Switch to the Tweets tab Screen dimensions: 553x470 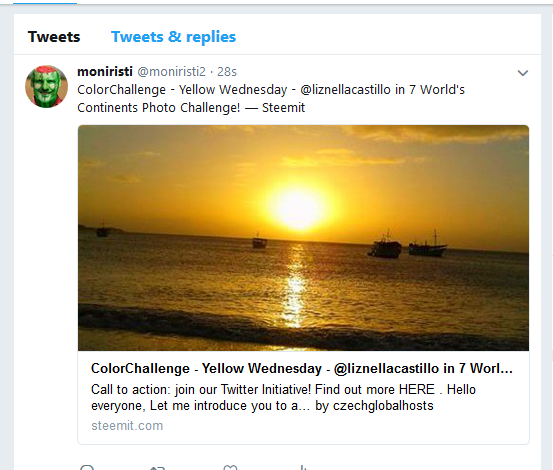click(x=54, y=37)
